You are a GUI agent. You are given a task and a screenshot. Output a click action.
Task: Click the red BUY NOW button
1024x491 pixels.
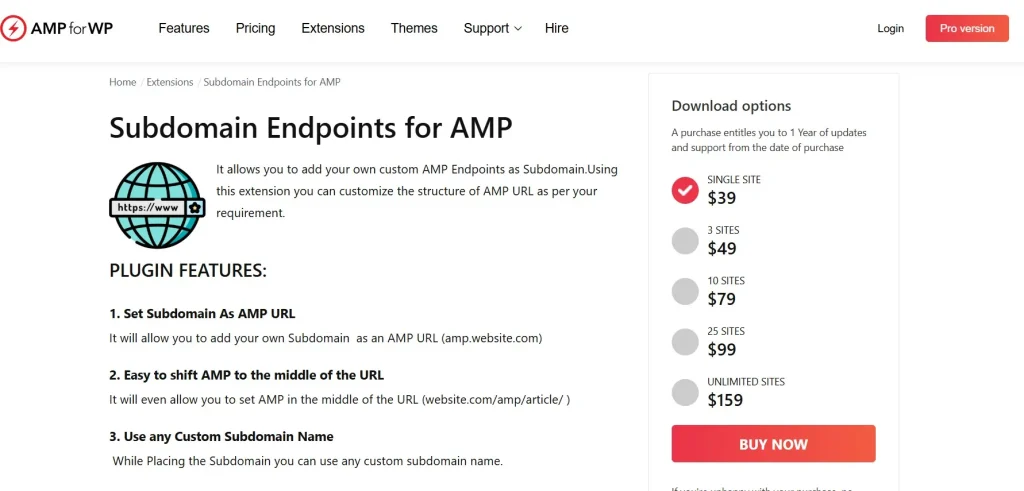[773, 444]
